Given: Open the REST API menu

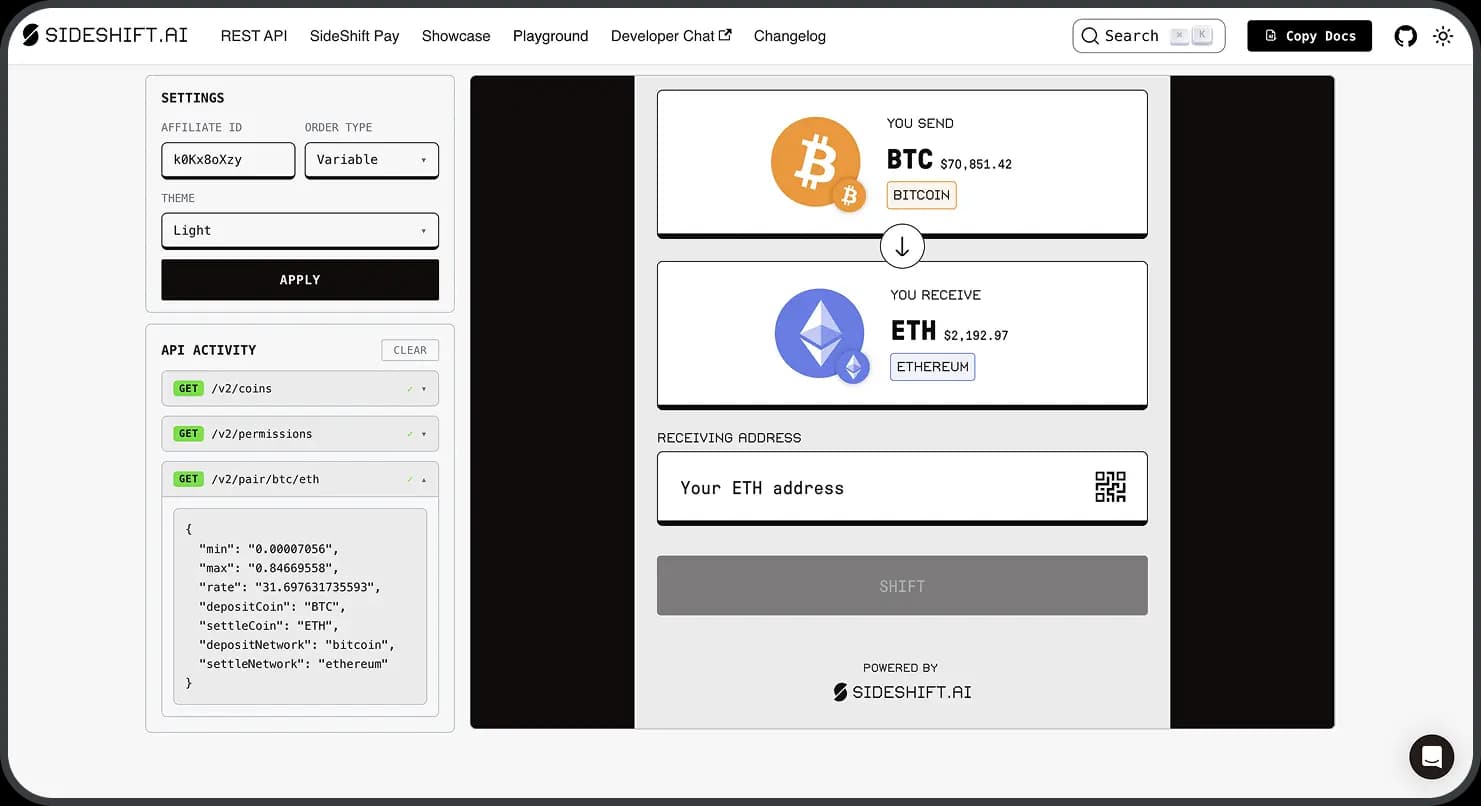Looking at the screenshot, I should pyautogui.click(x=254, y=36).
